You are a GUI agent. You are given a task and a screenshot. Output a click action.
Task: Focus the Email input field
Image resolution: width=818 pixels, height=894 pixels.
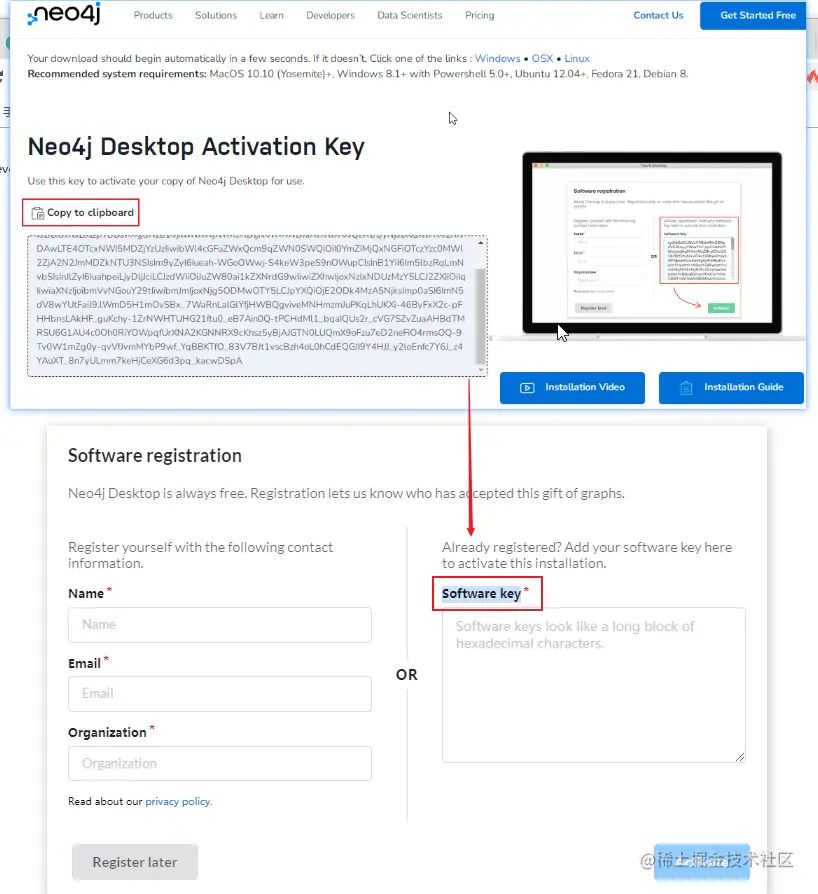[219, 694]
